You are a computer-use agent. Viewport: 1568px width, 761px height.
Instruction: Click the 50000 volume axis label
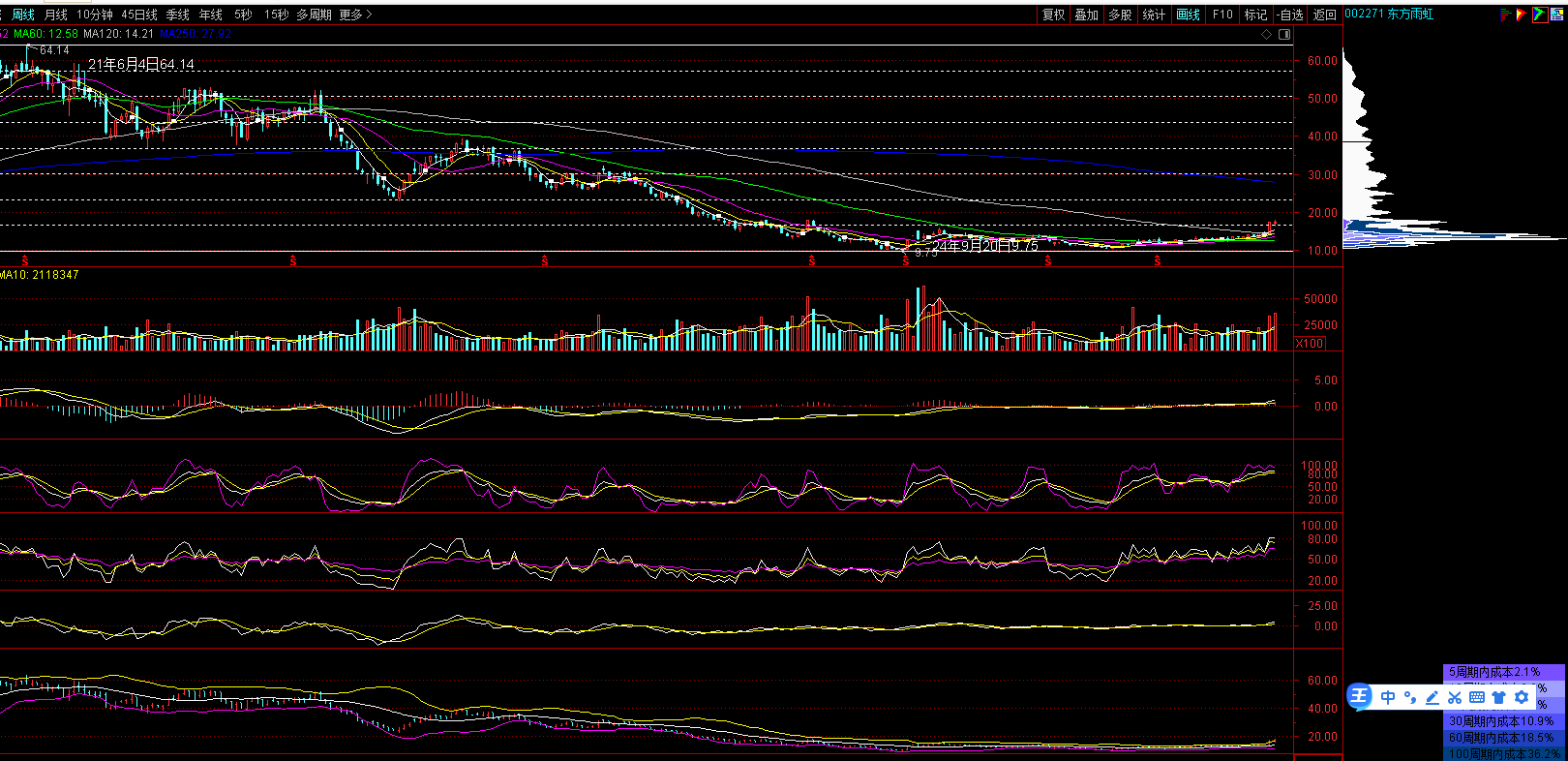point(1321,299)
